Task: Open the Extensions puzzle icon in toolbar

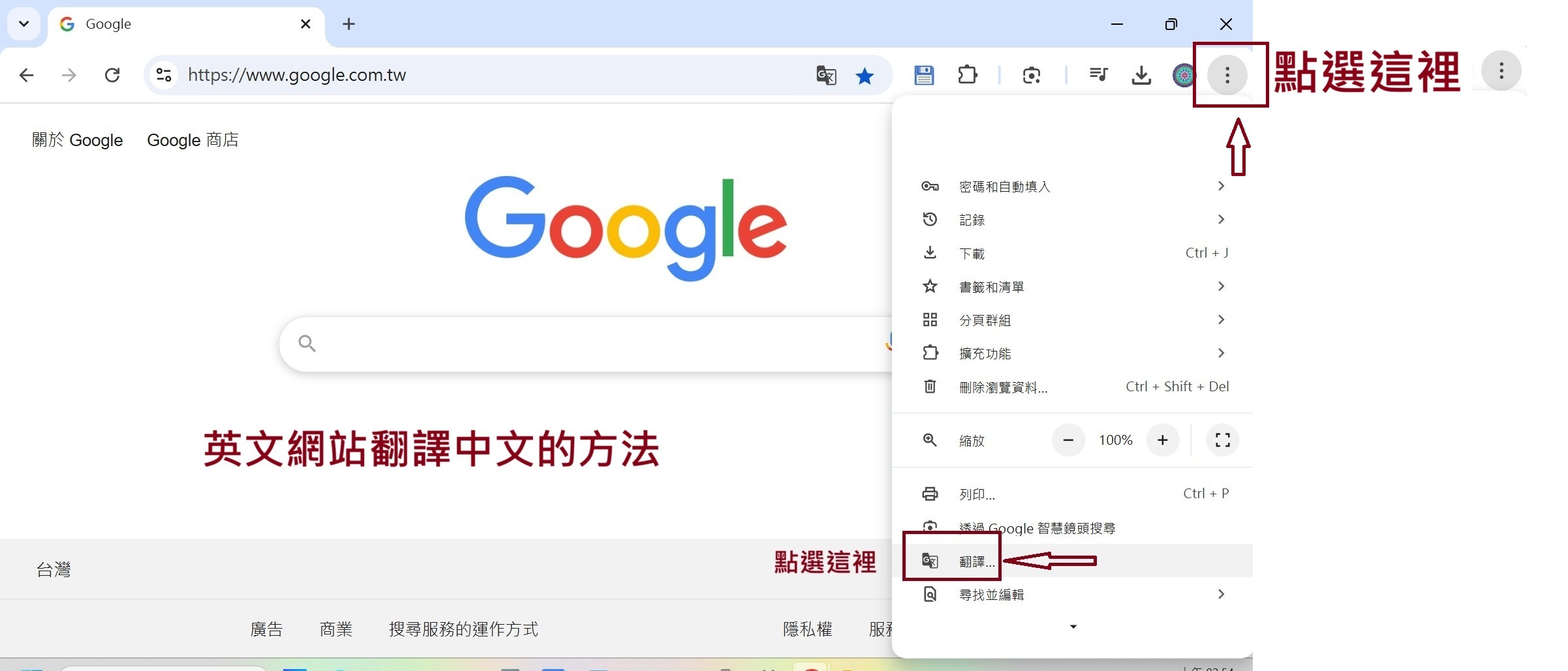Action: (968, 75)
